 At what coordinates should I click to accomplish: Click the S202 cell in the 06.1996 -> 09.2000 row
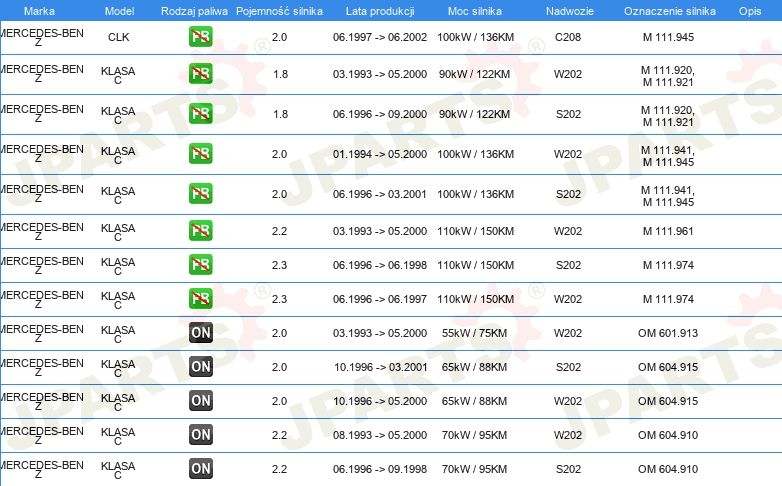tap(569, 114)
